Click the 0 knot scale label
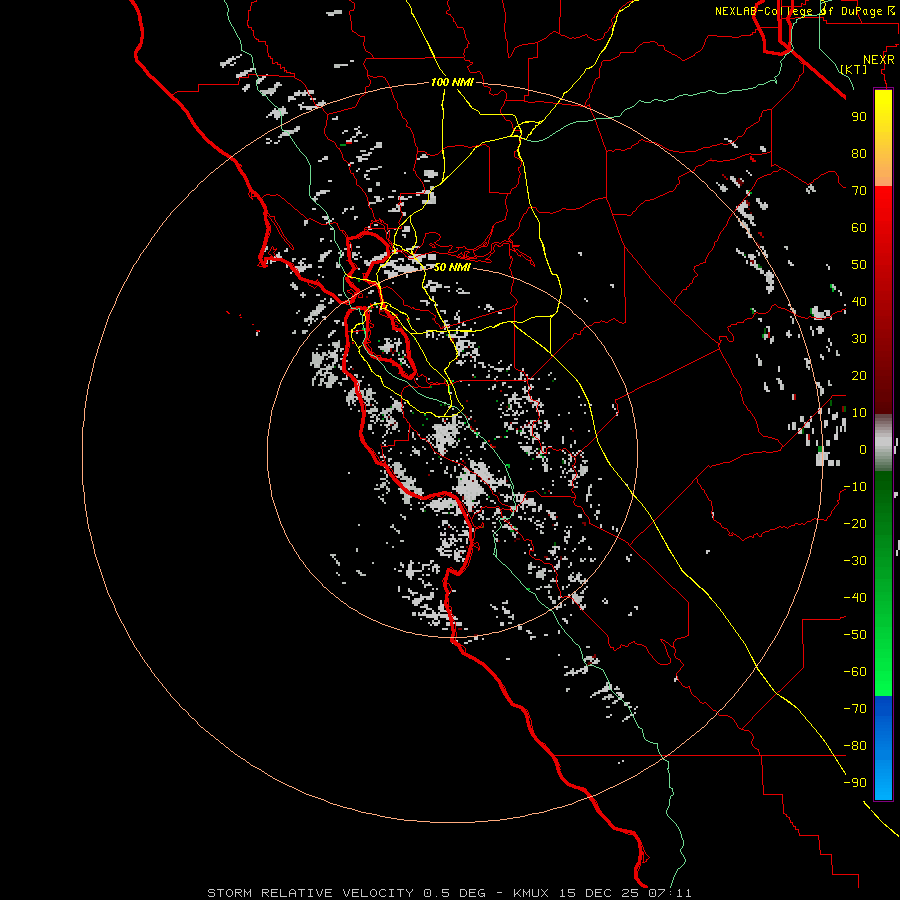The image size is (900, 900). 863,449
